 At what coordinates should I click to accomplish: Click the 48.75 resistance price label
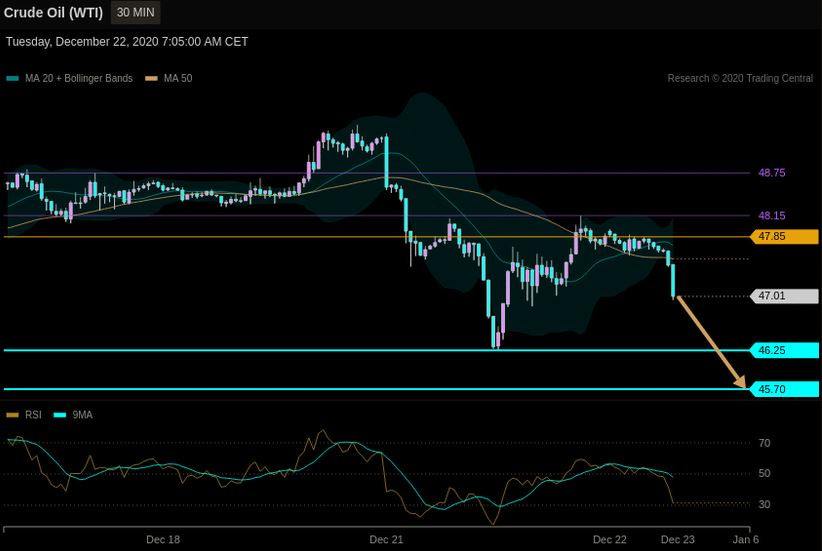772,173
